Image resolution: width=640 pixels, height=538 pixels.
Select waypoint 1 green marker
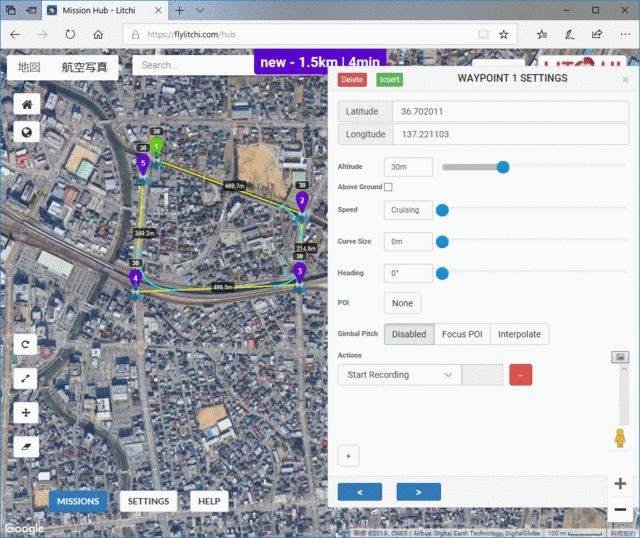pos(156,147)
